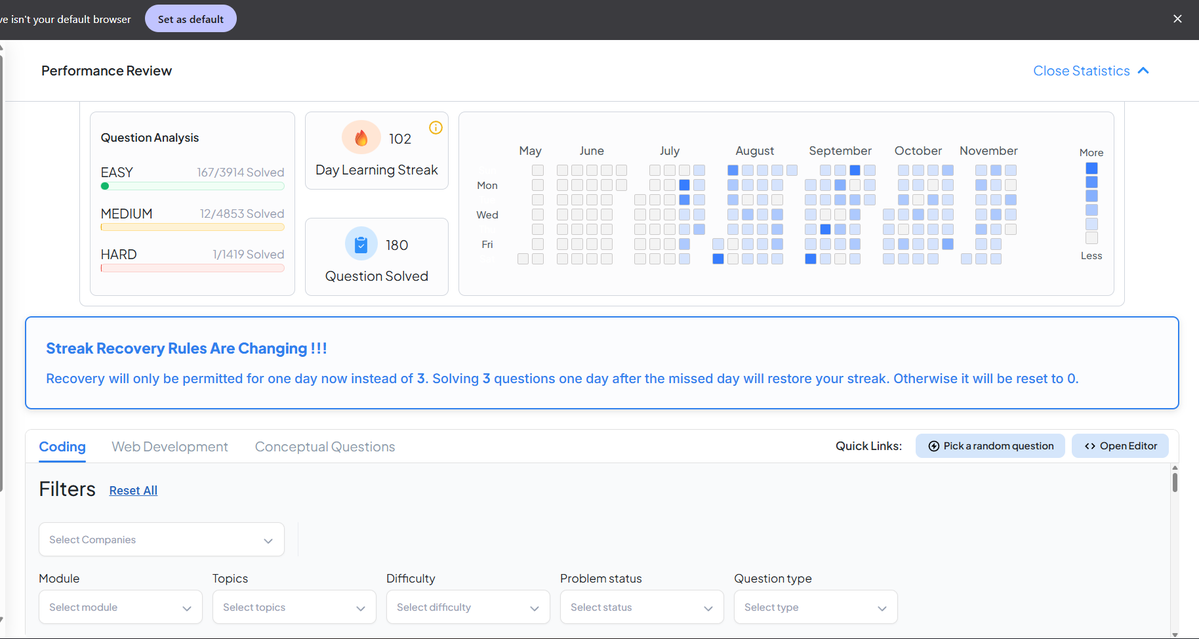Viewport: 1199px width, 639px height.
Task: Select the Coding tab
Action: pyautogui.click(x=62, y=446)
